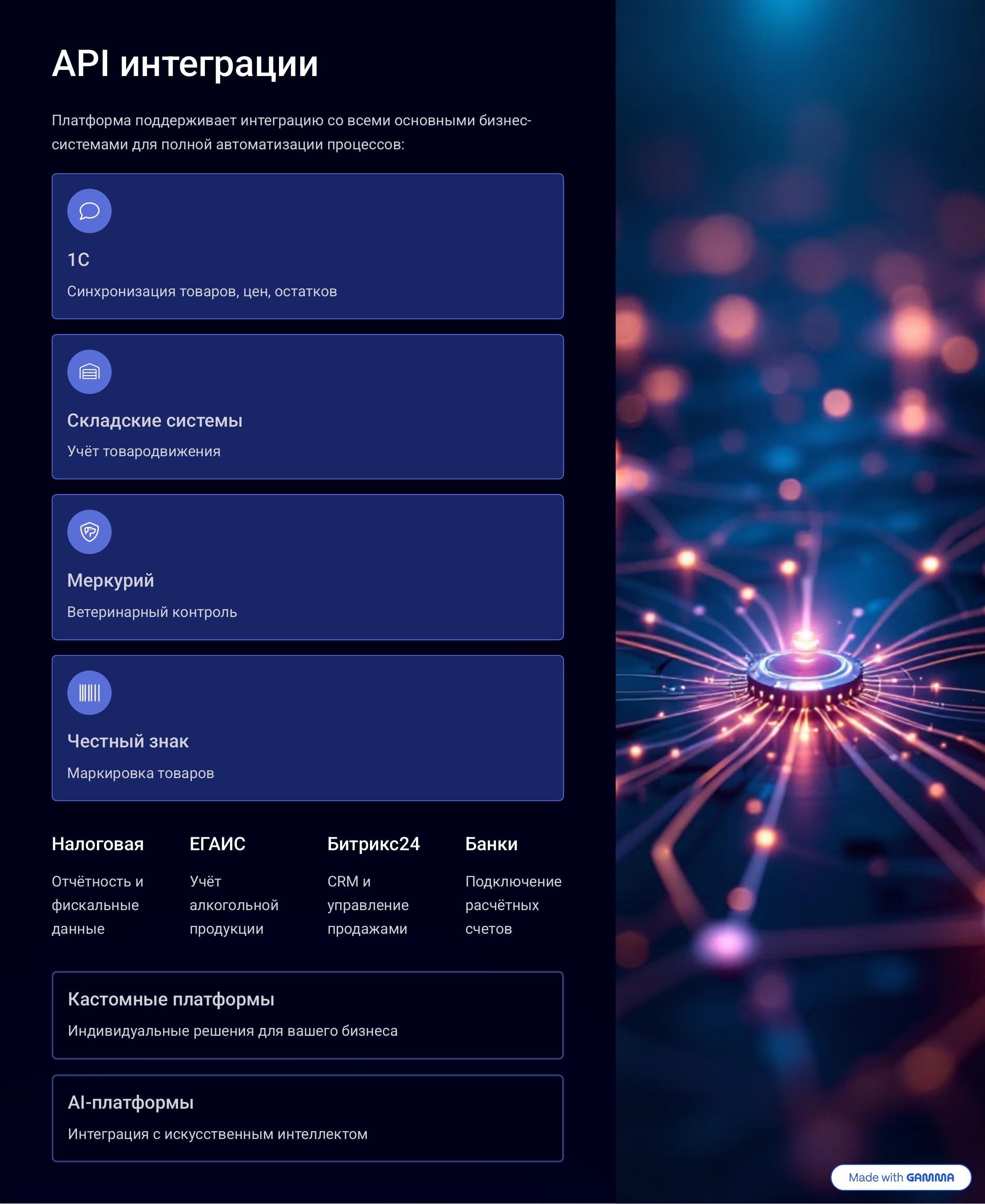985x1204 pixels.
Task: Click the ЕГАИС column heading
Action: (x=217, y=844)
